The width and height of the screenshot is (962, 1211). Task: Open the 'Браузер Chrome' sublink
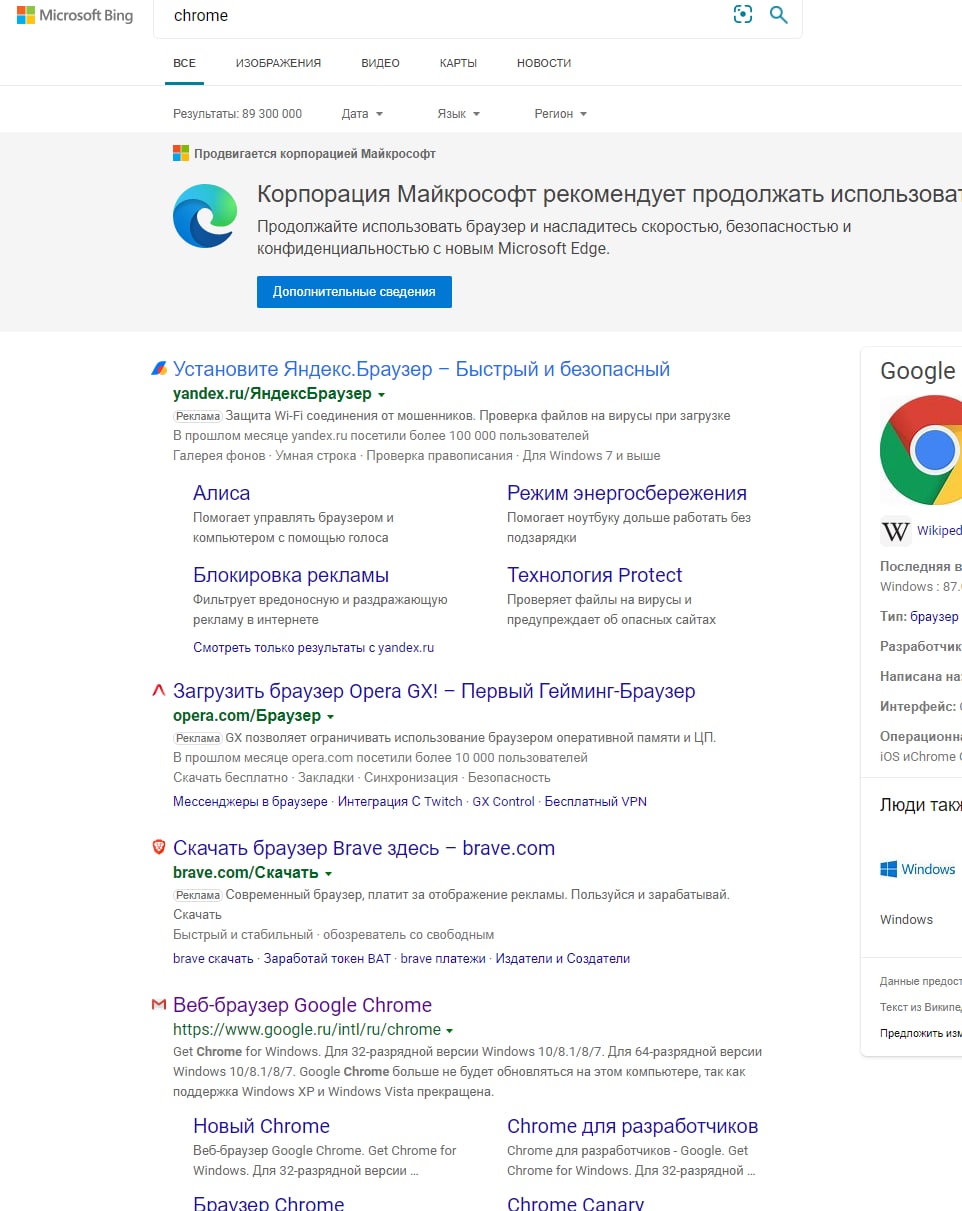click(x=268, y=1203)
